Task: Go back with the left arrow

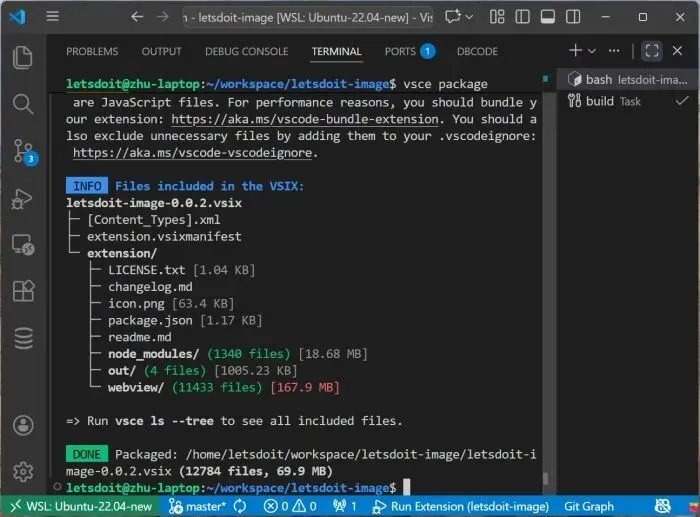Action: (137, 17)
